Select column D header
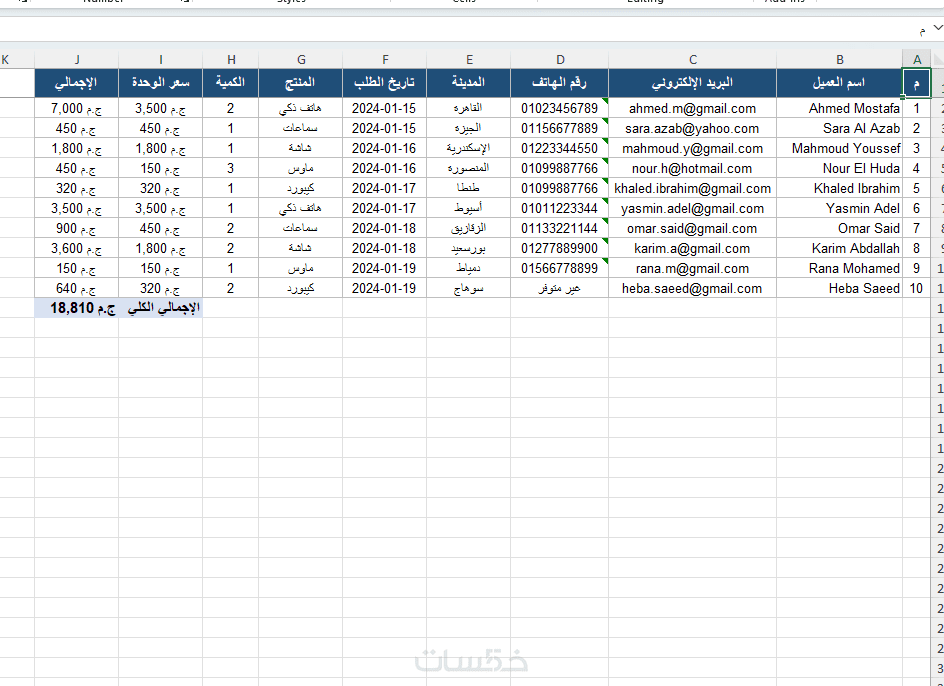This screenshot has width=944, height=686. pos(560,59)
